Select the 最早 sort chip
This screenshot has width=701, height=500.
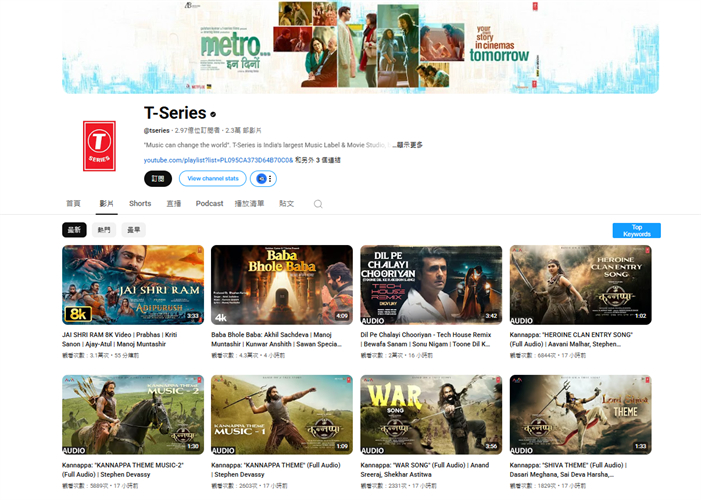click(x=134, y=230)
